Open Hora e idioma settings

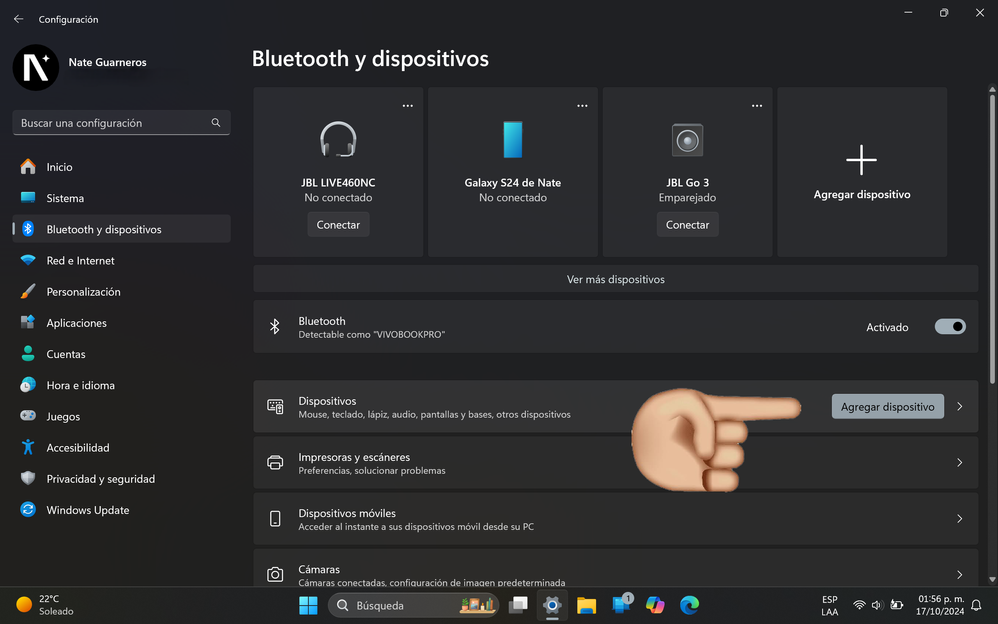(x=122, y=385)
